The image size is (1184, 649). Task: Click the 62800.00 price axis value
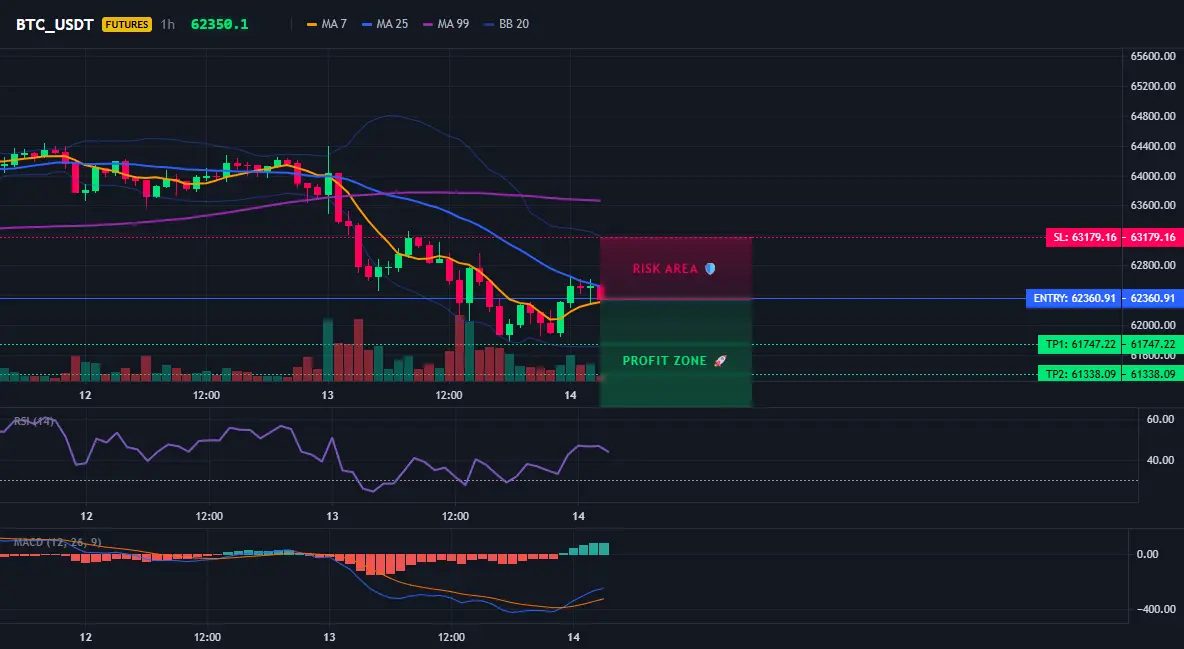(x=1153, y=265)
